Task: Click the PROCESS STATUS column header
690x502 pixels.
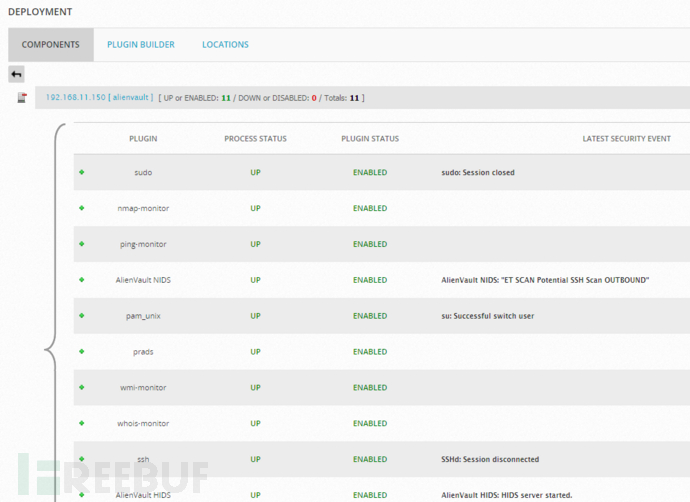Action: pyautogui.click(x=255, y=139)
